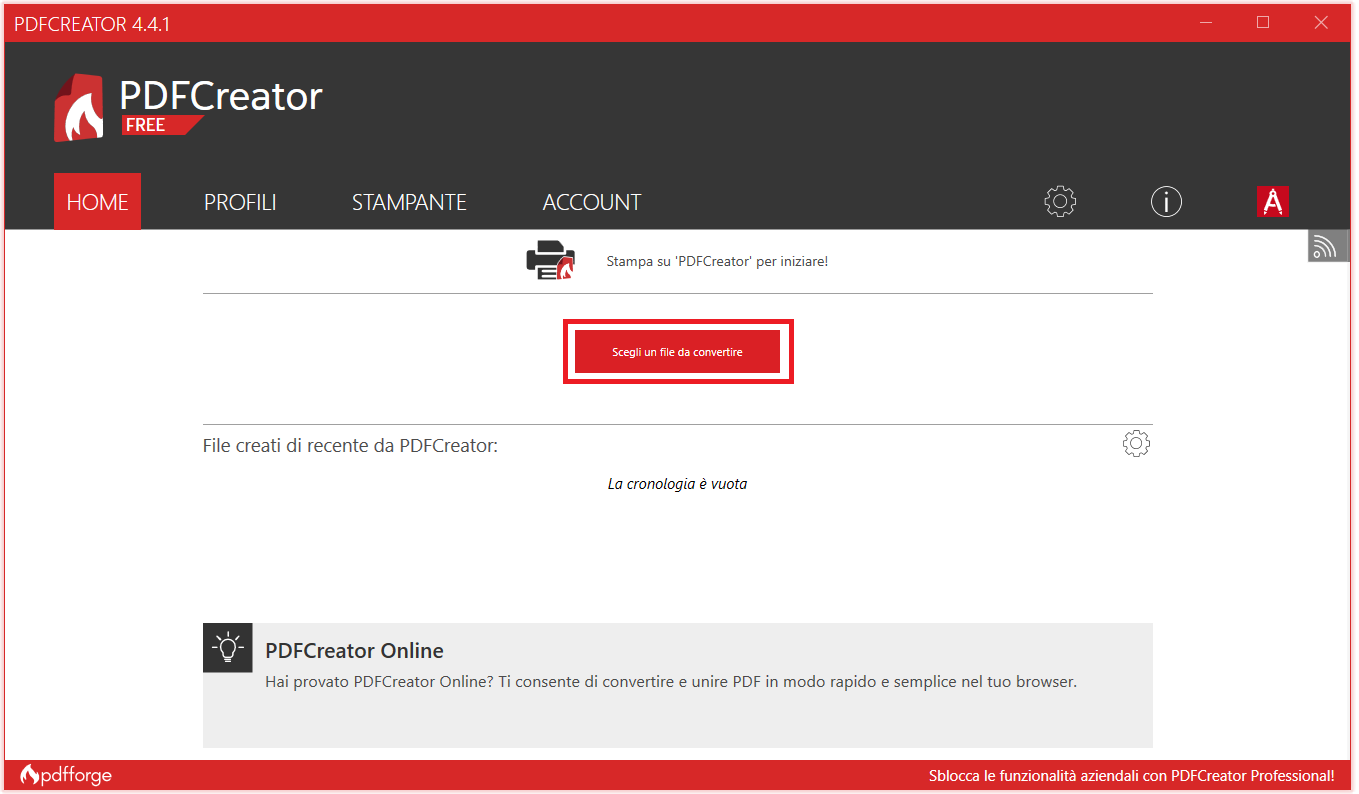The height and width of the screenshot is (794, 1359).
Task: Open the application settings gear
Action: coord(1059,201)
